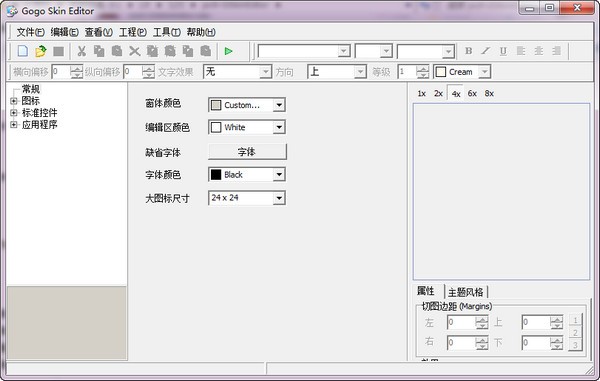Expand the 应用程序 tree node
600x381 pixels.
[x=14, y=125]
